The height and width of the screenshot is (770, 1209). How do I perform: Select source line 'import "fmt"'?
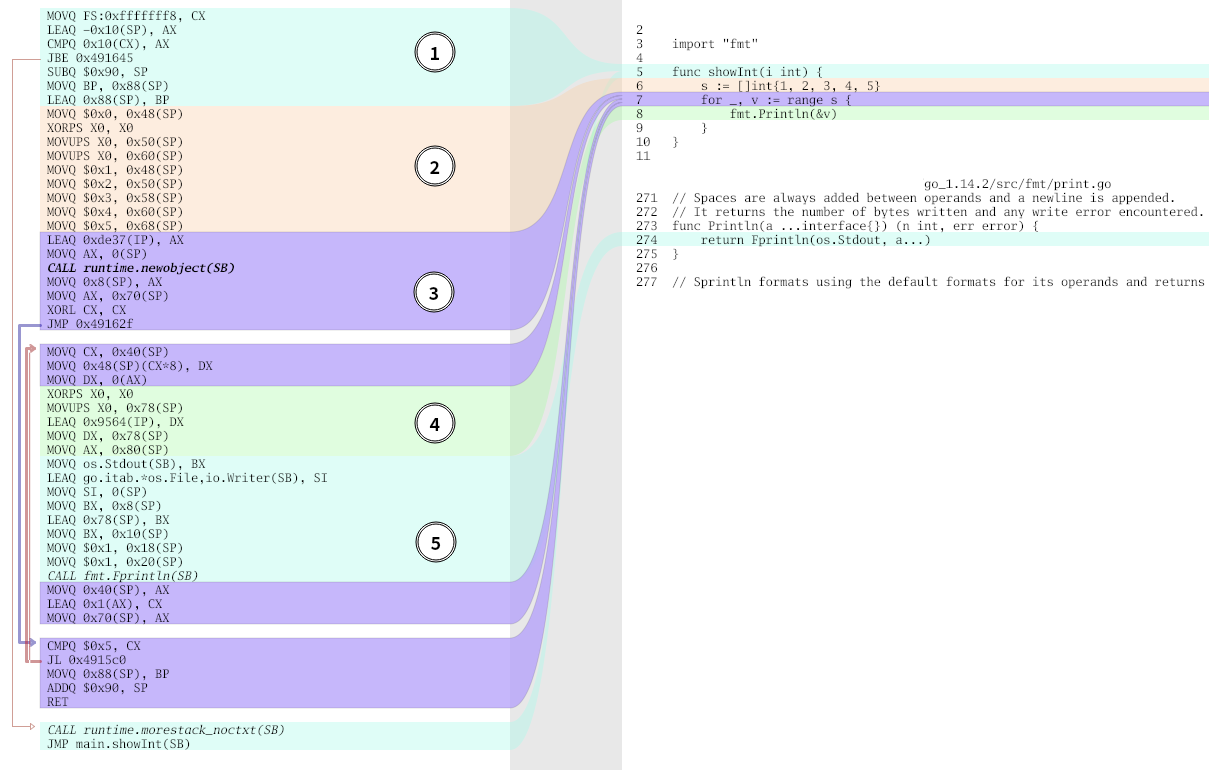pos(715,44)
